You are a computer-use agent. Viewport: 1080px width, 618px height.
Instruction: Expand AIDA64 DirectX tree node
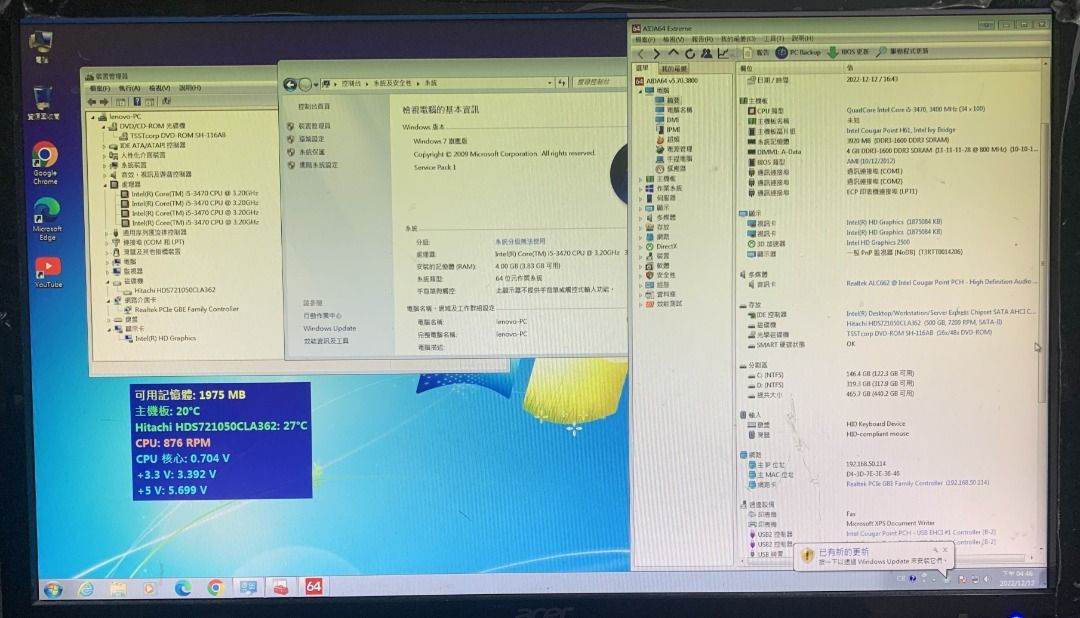pyautogui.click(x=641, y=247)
